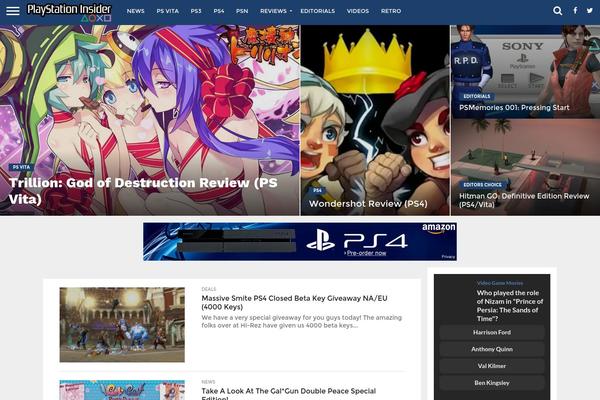Visit the Facebook page icon
600x400 pixels.
tap(575, 11)
